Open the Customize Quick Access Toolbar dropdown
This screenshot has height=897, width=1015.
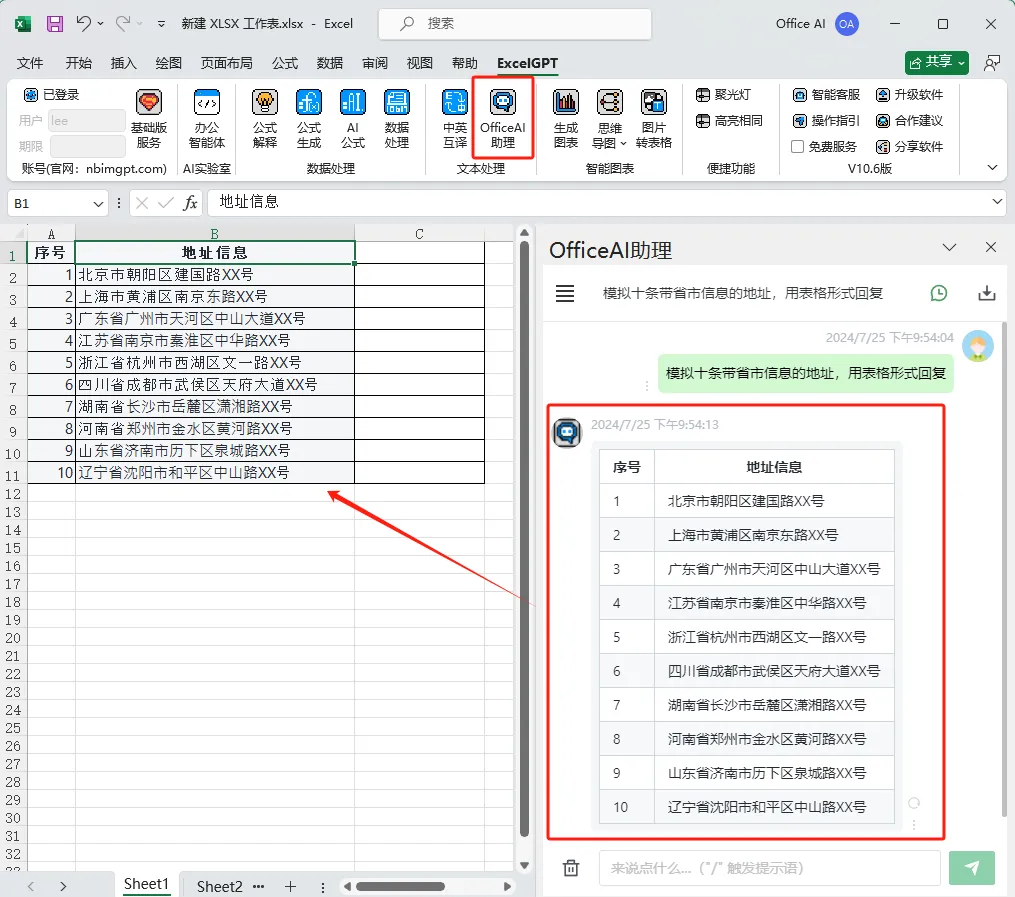point(161,24)
